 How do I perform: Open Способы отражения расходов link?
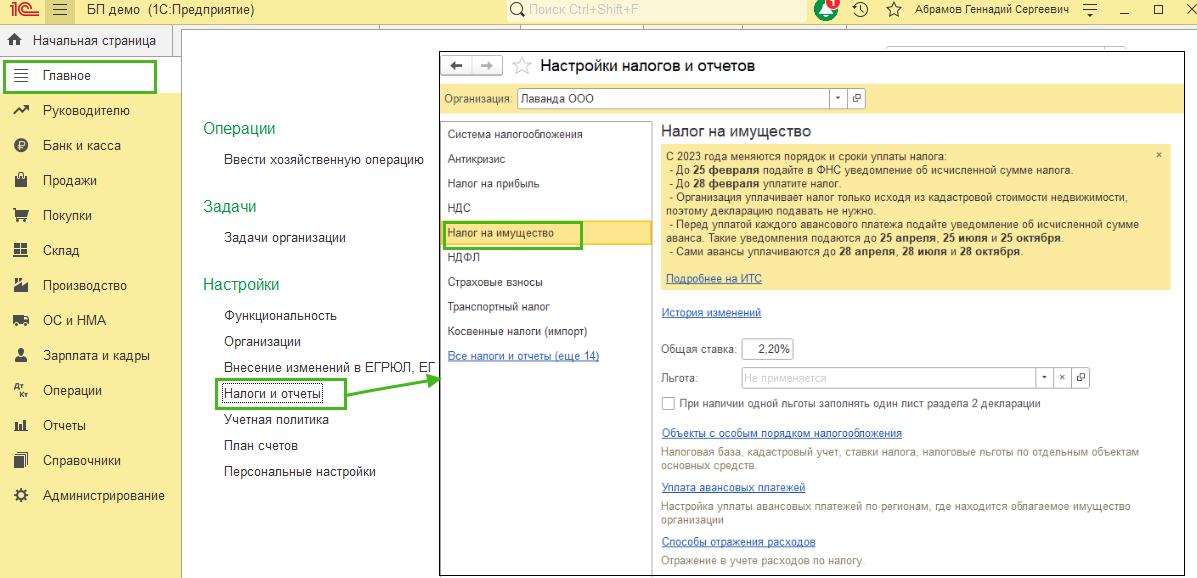(739, 541)
